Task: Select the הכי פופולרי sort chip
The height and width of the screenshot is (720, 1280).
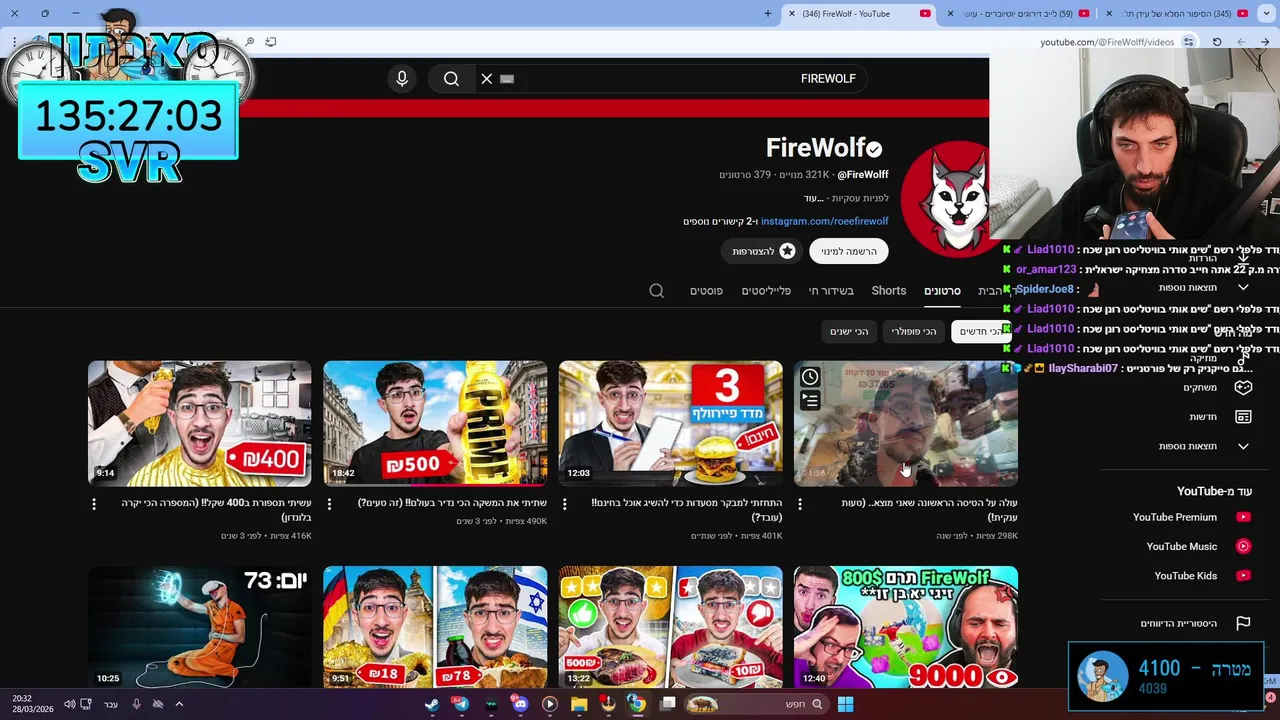Action: click(x=914, y=331)
